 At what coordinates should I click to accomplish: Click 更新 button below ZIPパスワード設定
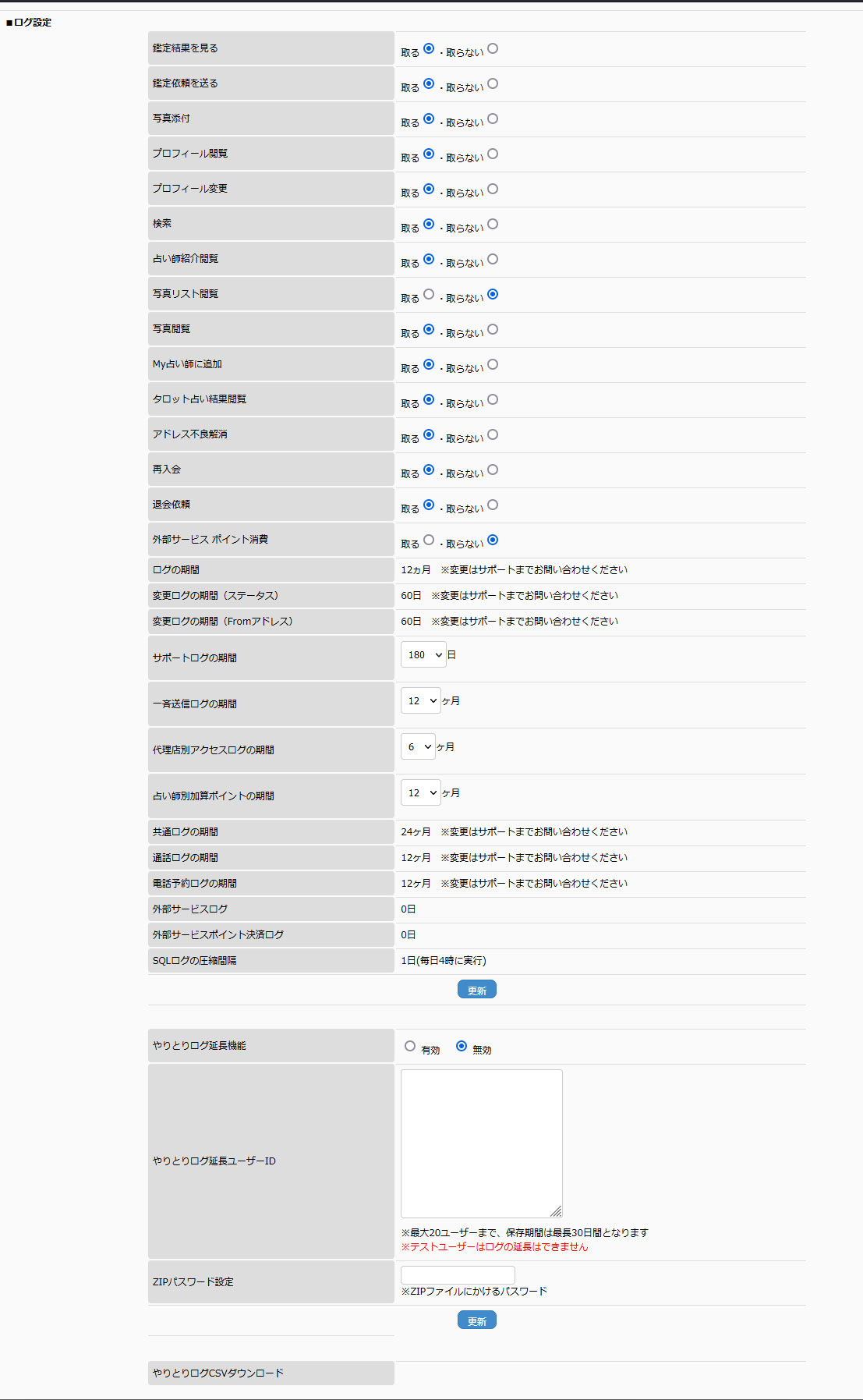click(x=476, y=1320)
